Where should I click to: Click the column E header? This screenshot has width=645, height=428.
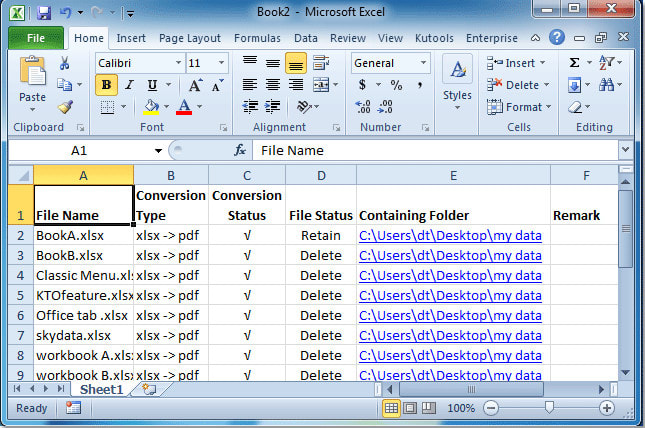pos(453,176)
